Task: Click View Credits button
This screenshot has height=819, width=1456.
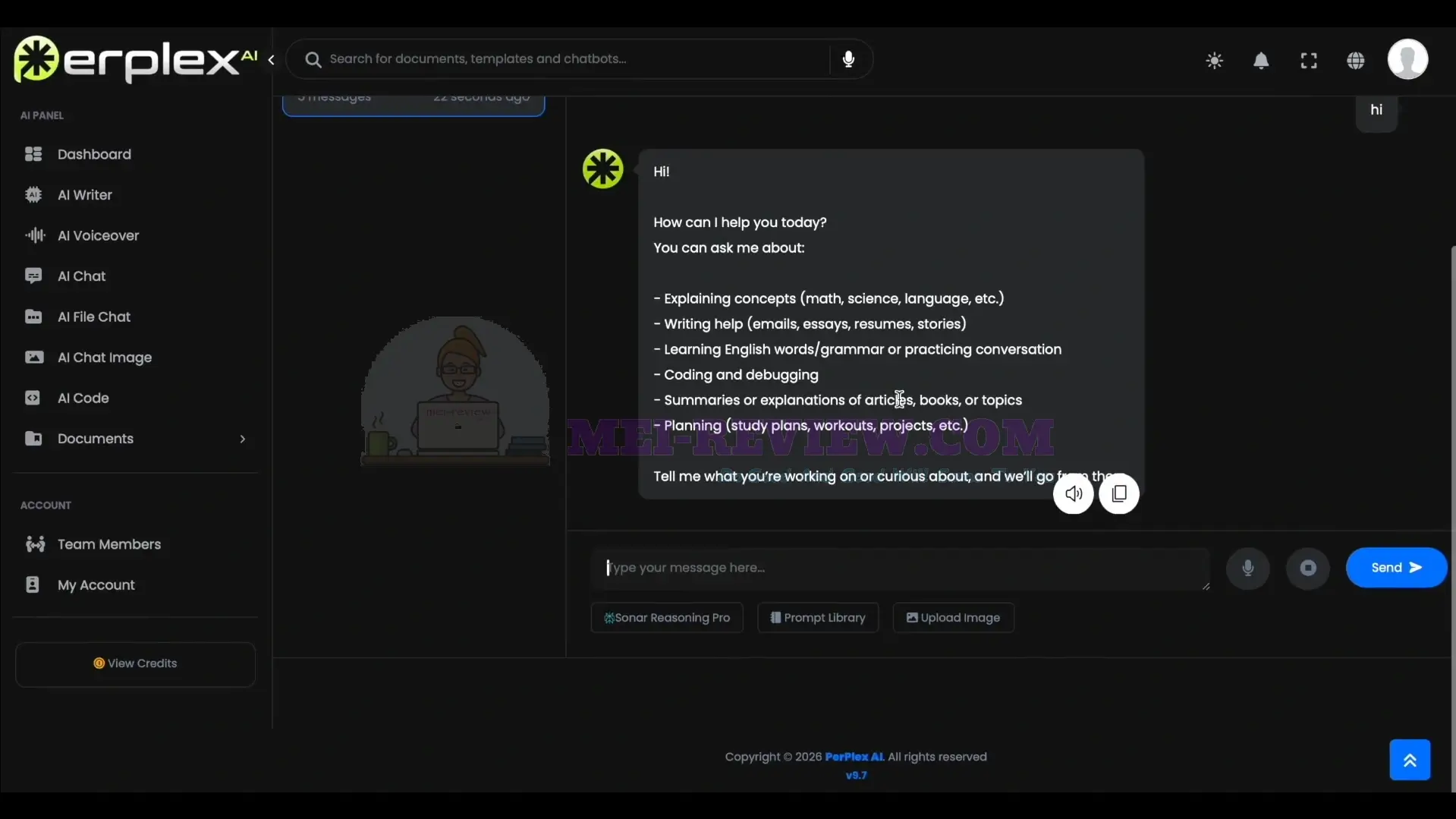Action: [x=135, y=664]
